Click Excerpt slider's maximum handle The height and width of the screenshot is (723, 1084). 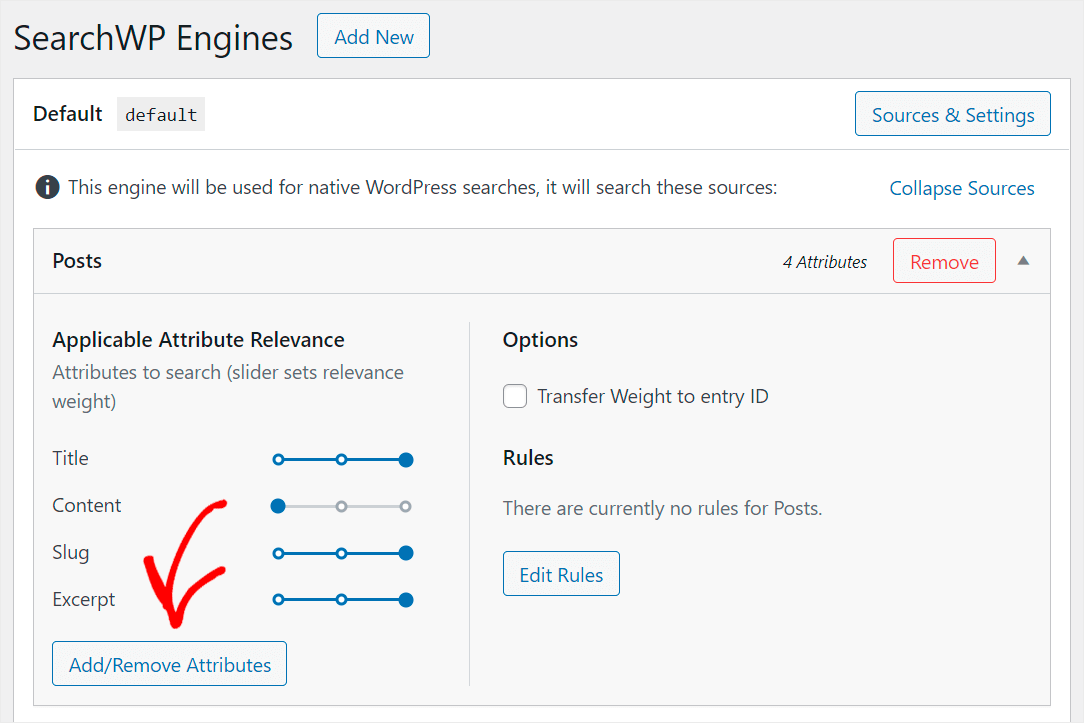click(x=406, y=600)
